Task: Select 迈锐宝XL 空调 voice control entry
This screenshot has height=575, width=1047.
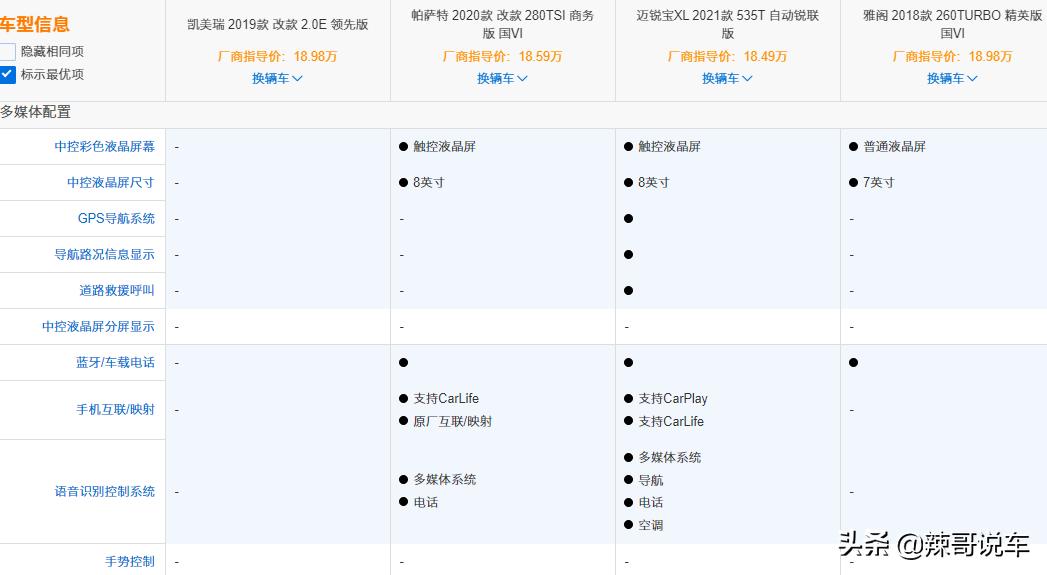Action: [x=644, y=525]
